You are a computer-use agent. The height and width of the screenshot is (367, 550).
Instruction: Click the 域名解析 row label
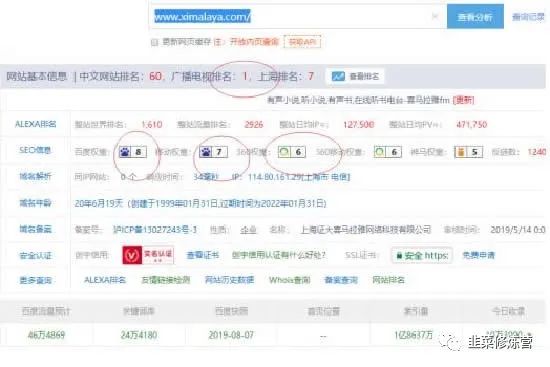pos(35,176)
